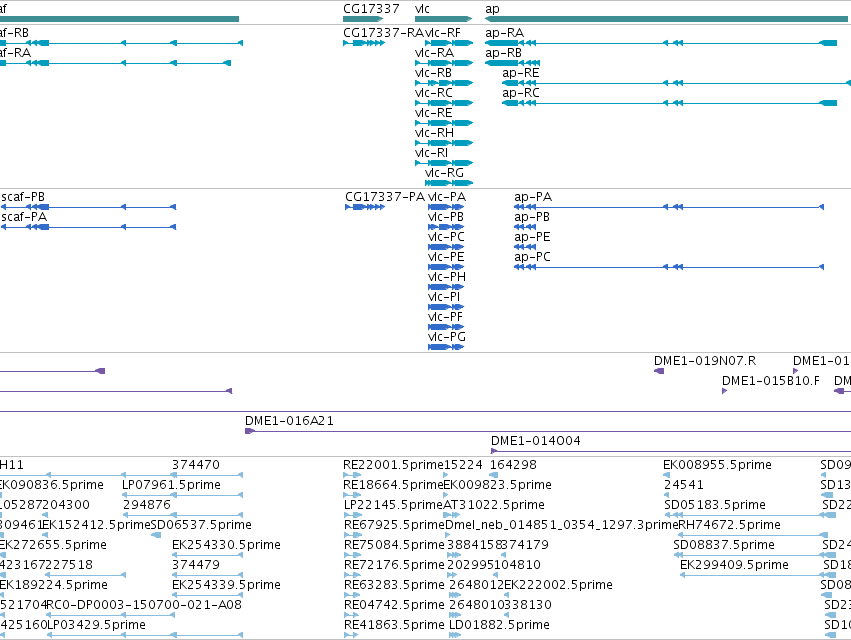The width and height of the screenshot is (851, 640).
Task: Click the SD05183.5prime EST label
Action: pyautogui.click(x=715, y=505)
